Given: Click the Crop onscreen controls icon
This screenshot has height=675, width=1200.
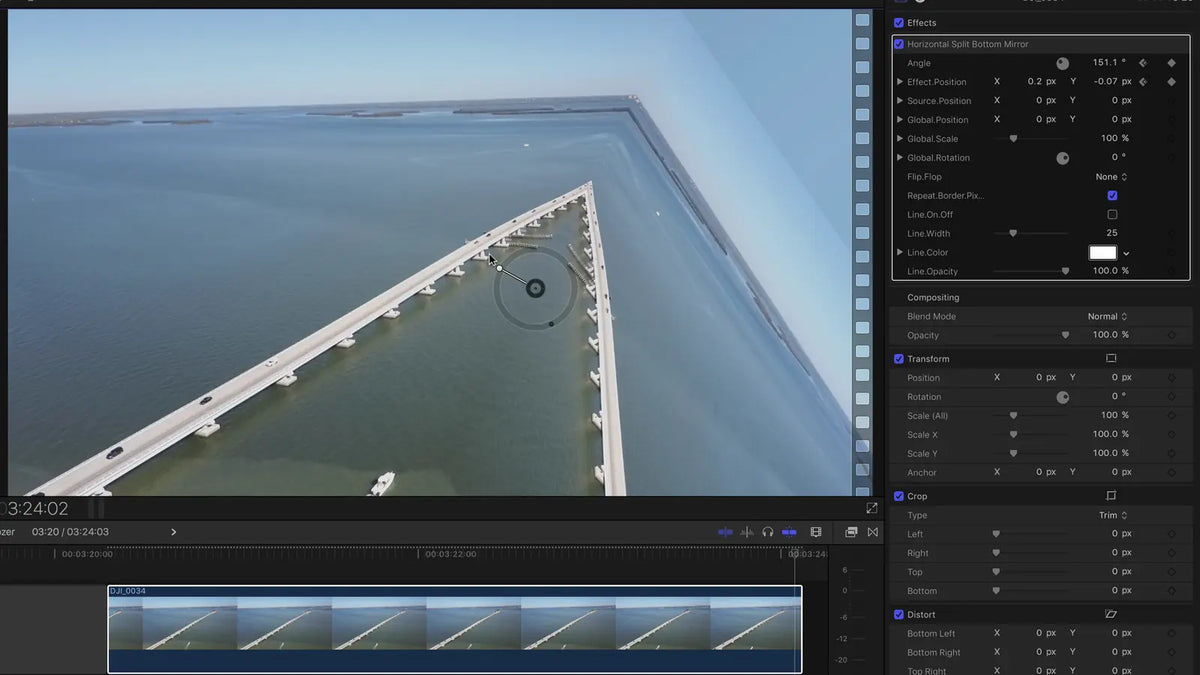Looking at the screenshot, I should tap(1111, 496).
